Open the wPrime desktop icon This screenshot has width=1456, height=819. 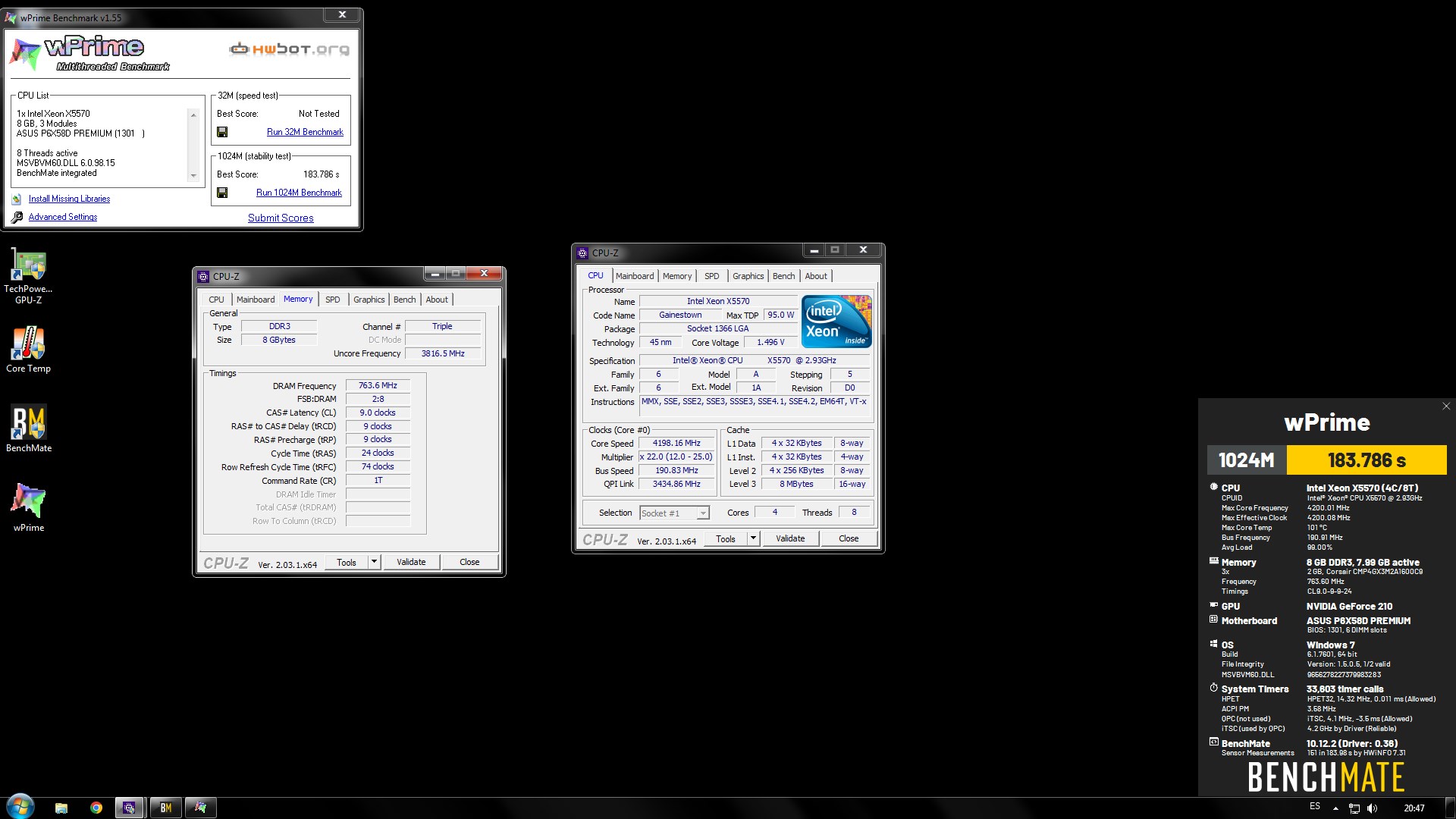pyautogui.click(x=28, y=507)
